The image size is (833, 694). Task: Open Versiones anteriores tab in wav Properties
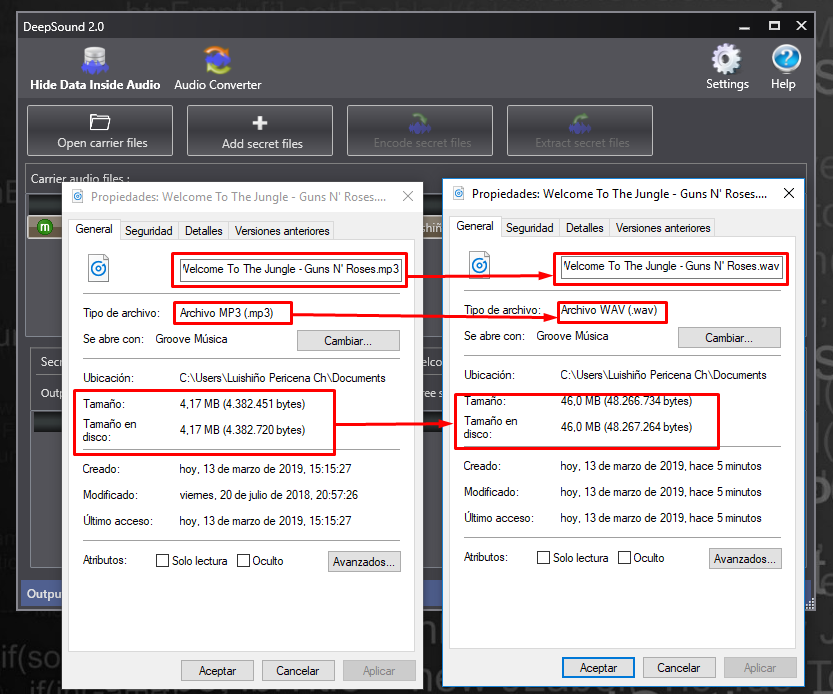pyautogui.click(x=663, y=227)
